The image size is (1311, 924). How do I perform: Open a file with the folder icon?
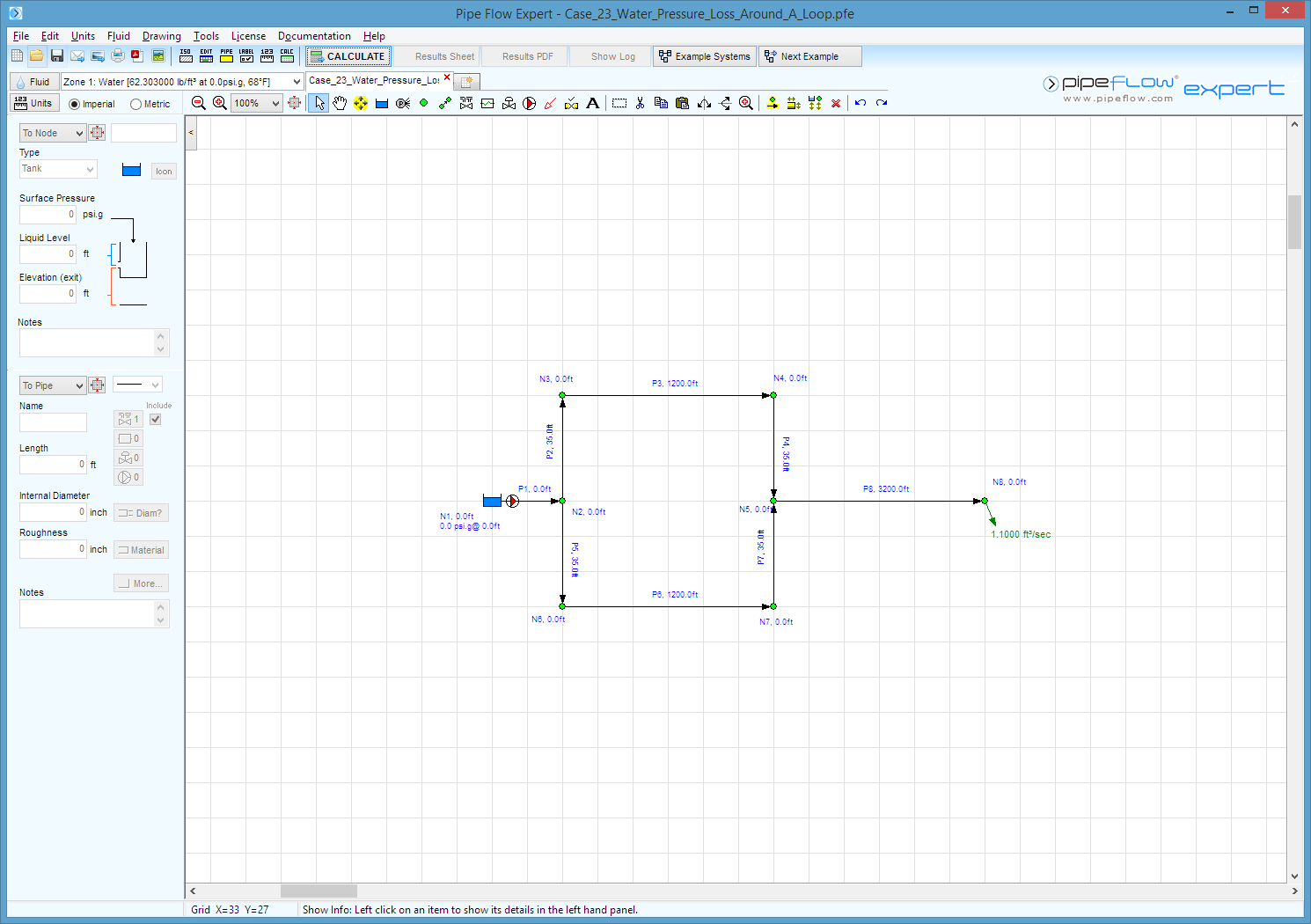click(37, 55)
